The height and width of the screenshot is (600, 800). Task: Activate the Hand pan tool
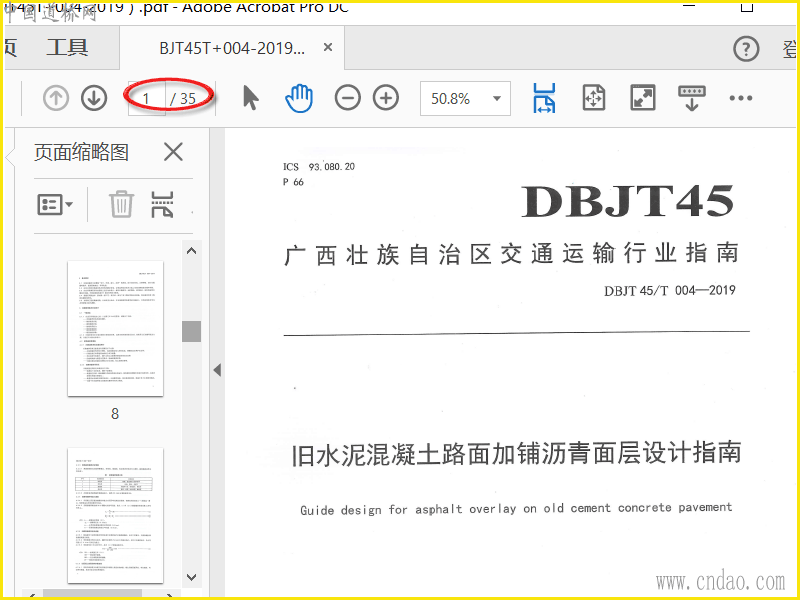pos(299,98)
